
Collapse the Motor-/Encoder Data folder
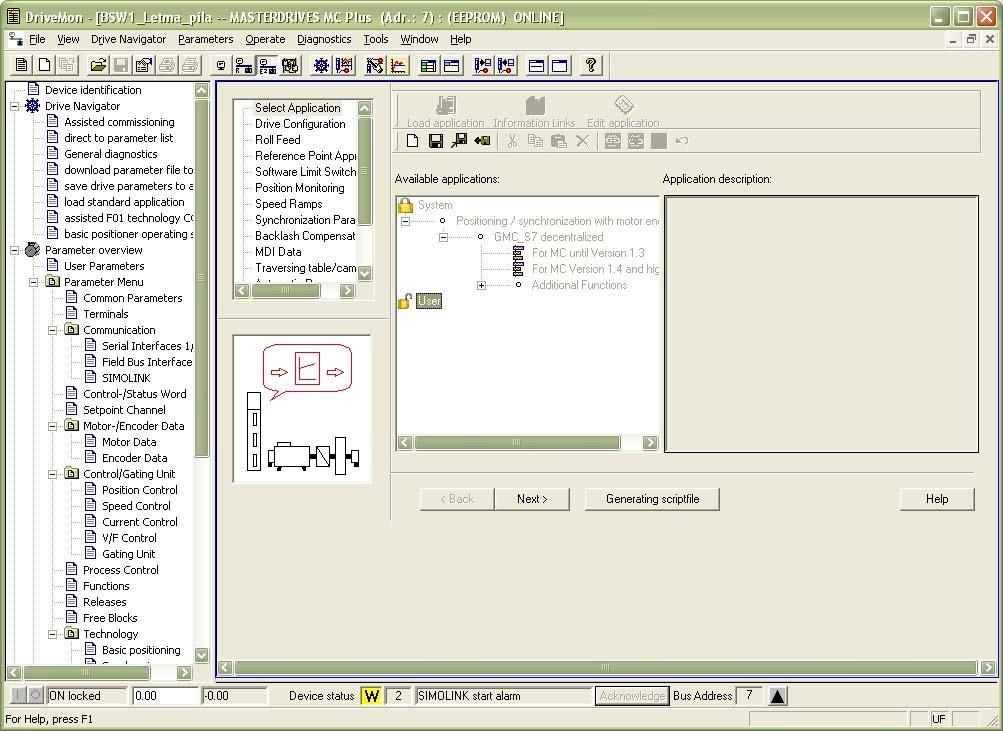click(x=52, y=426)
